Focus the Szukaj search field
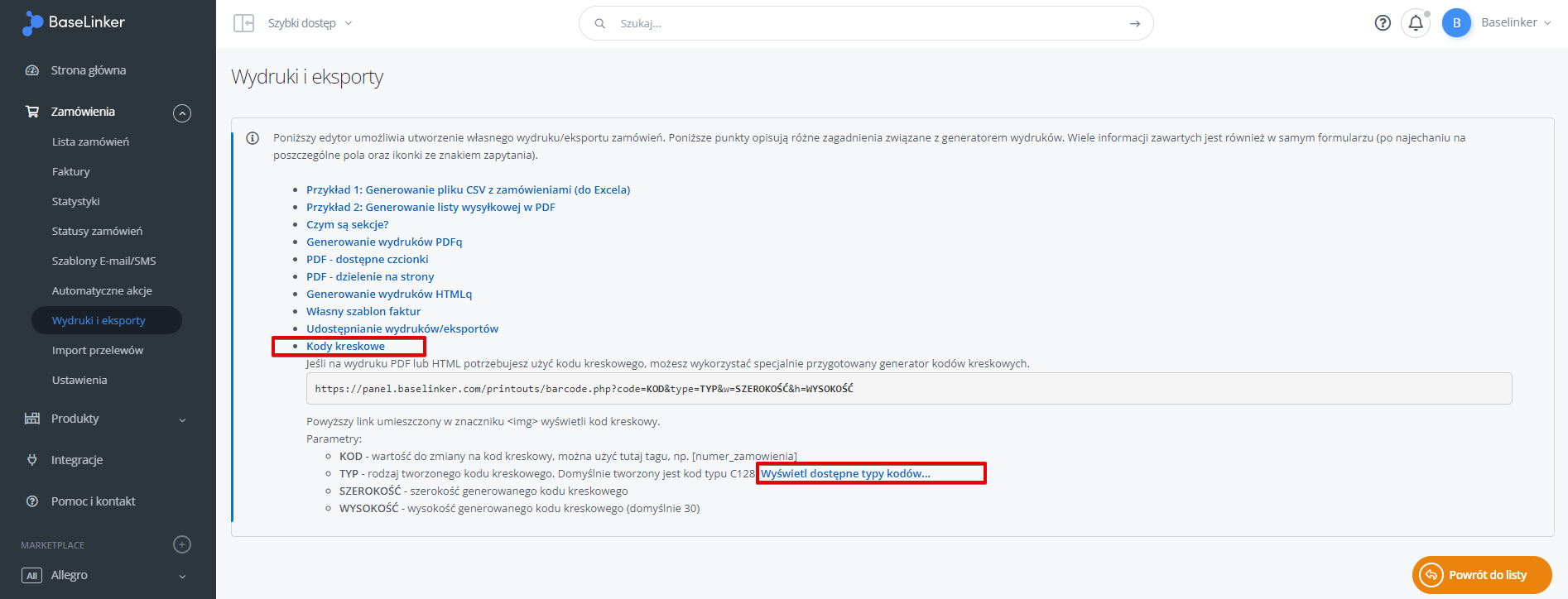 point(866,23)
